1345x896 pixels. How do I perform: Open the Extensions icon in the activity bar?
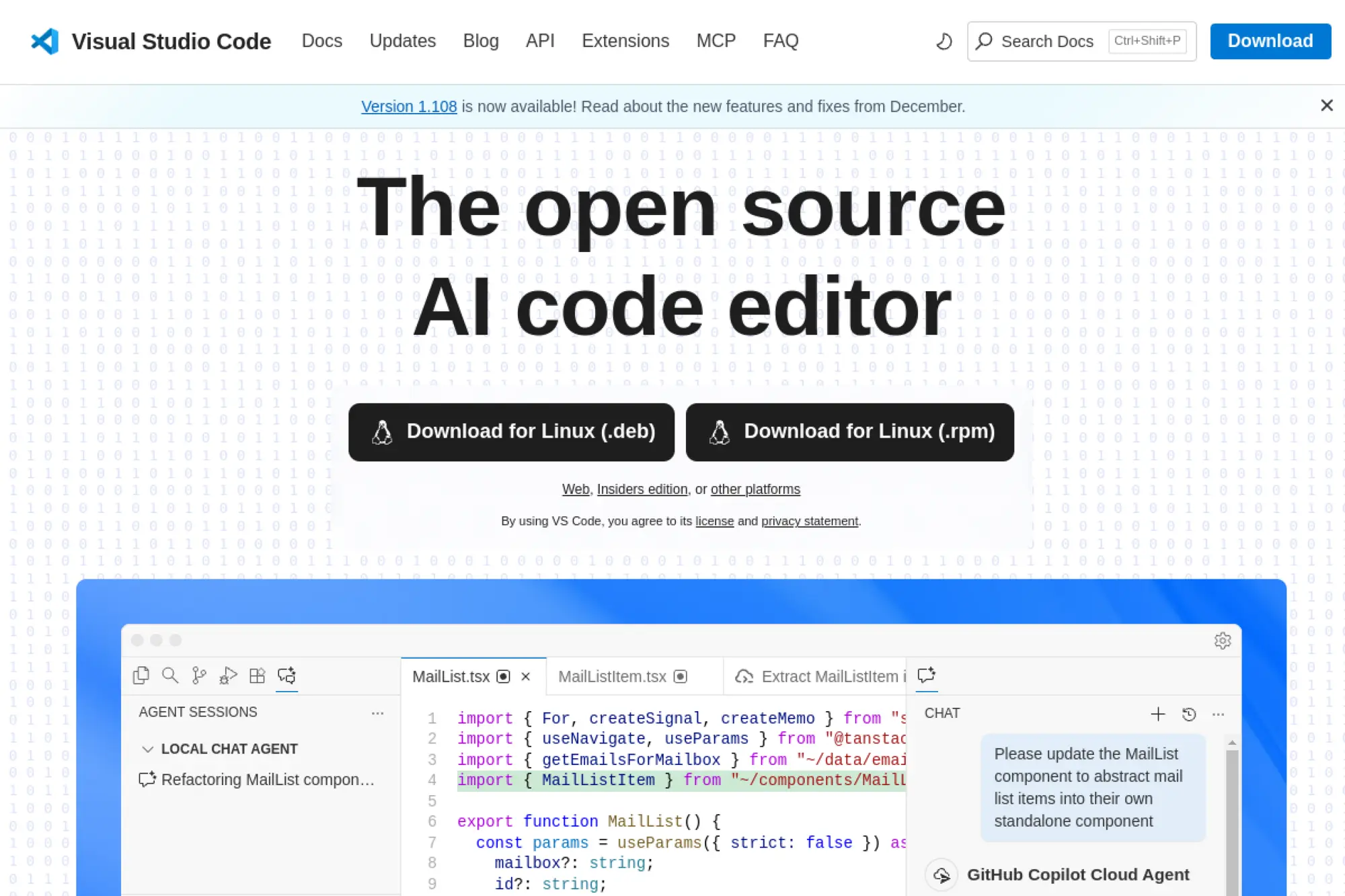(258, 676)
